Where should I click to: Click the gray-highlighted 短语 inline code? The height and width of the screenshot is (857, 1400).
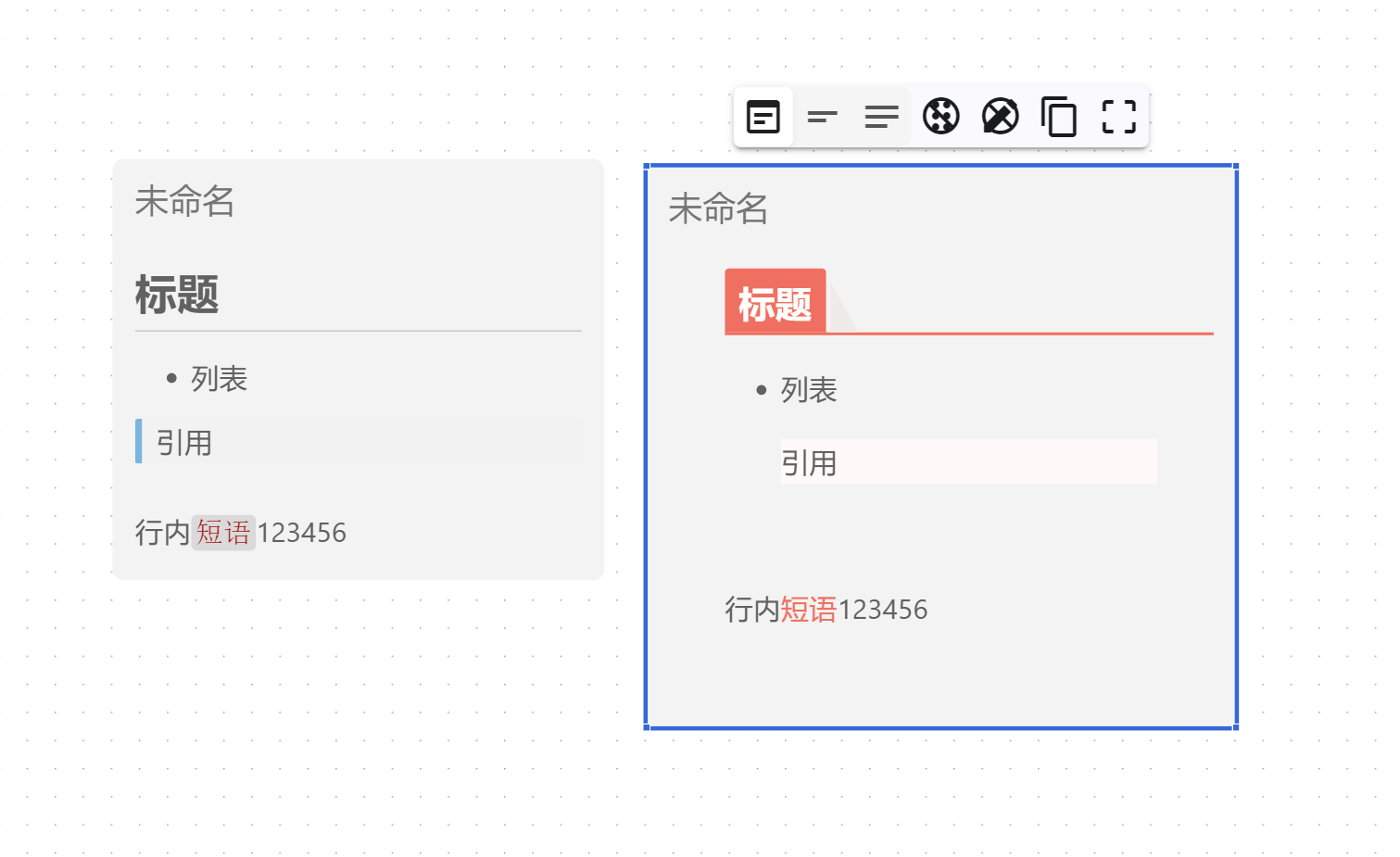coord(223,533)
